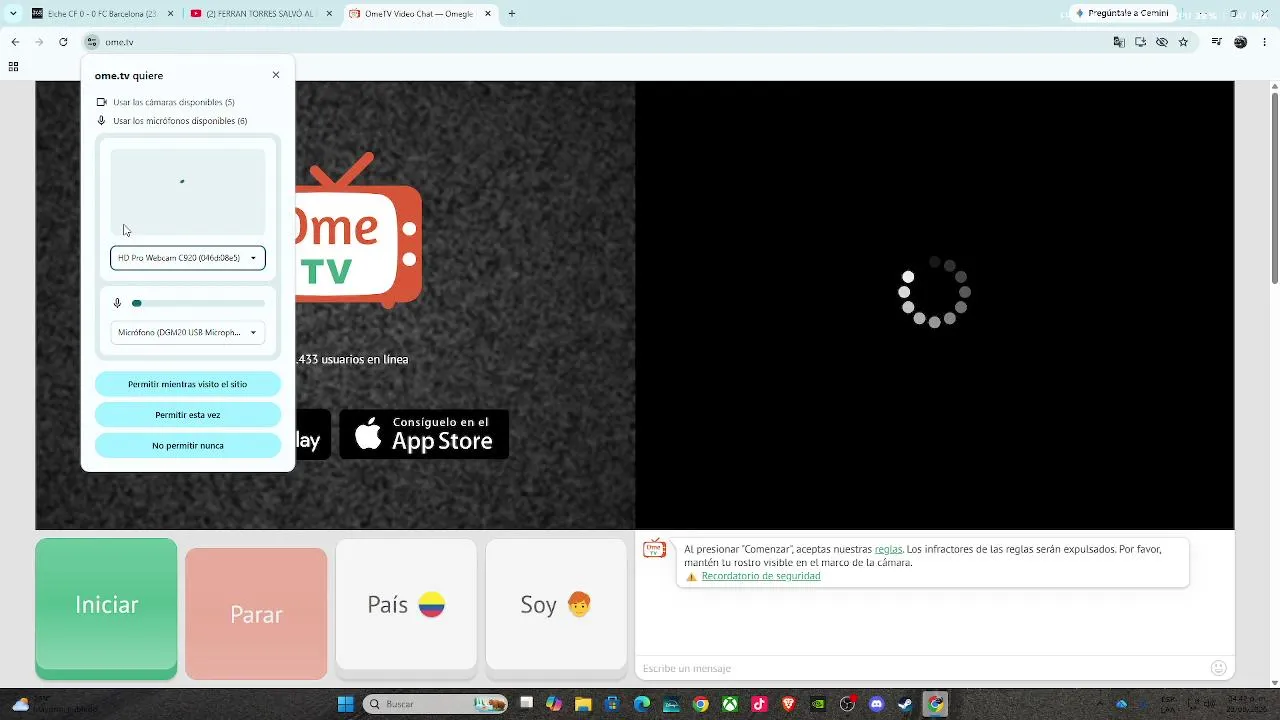This screenshot has height=720, width=1280.
Task: Translate this page icon in address bar
Action: [1119, 42]
